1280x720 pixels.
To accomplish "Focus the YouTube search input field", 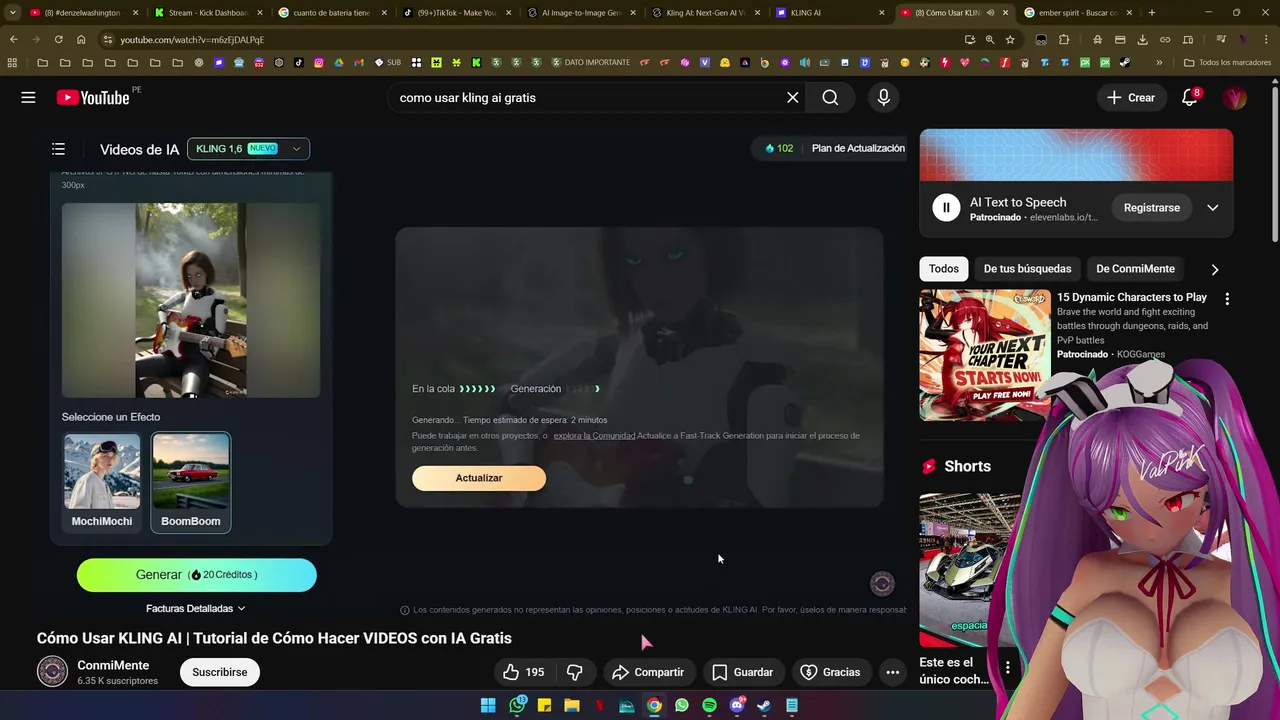I will coord(585,97).
